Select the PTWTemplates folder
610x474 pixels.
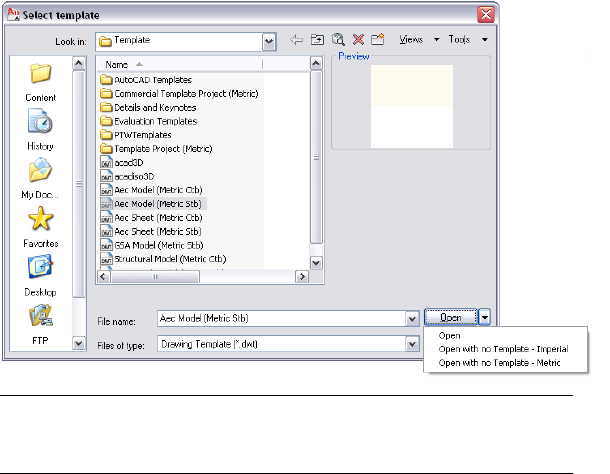136,135
